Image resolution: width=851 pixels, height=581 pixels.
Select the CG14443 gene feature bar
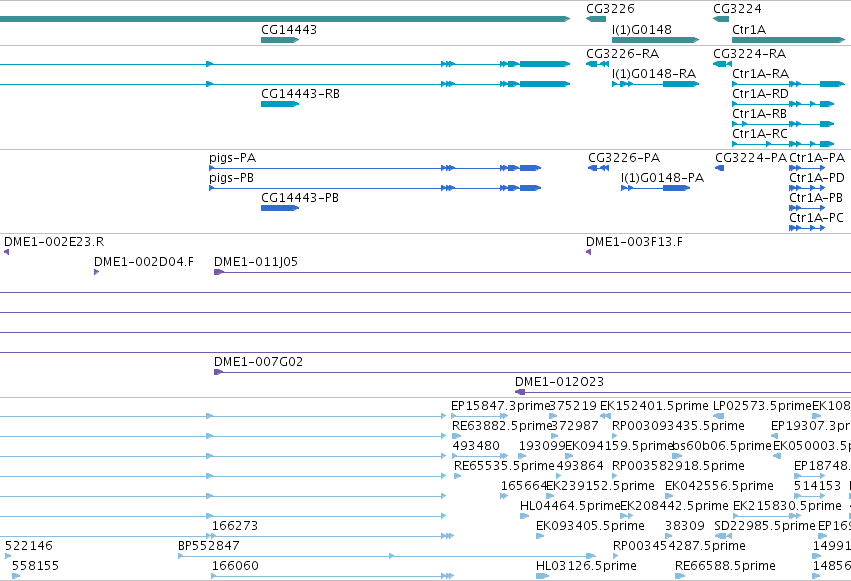pos(280,40)
